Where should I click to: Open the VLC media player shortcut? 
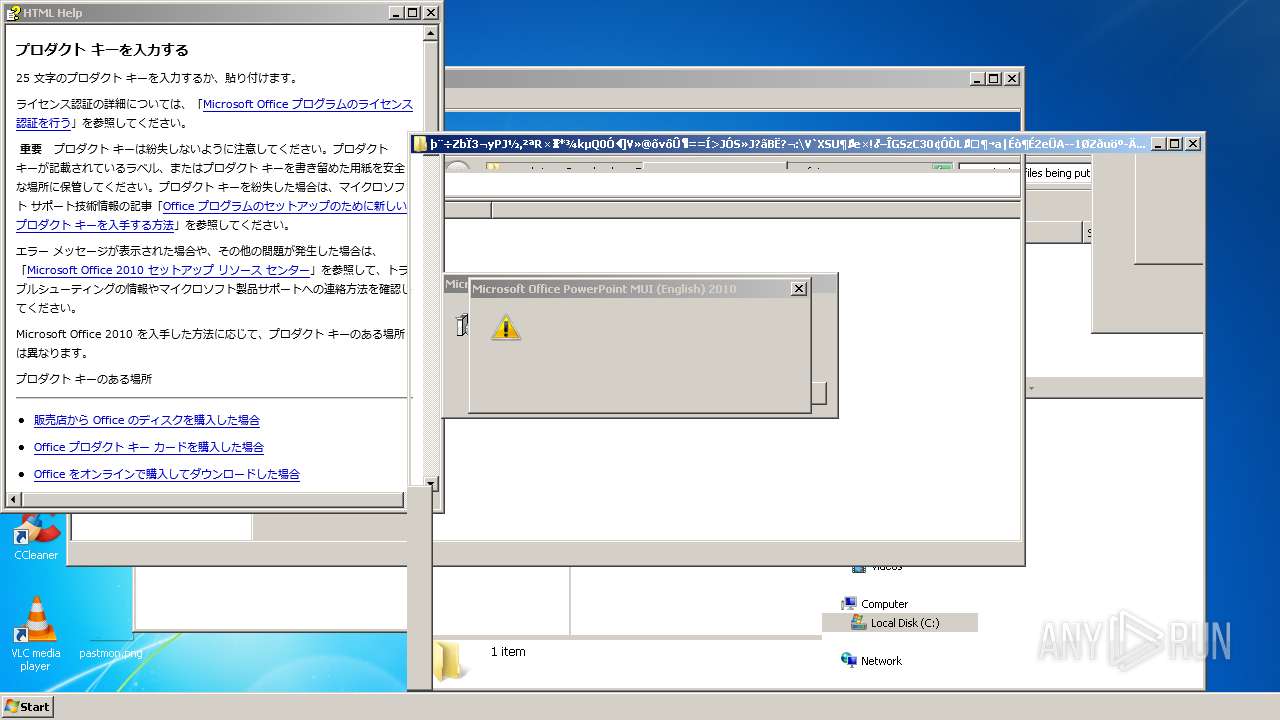36,633
